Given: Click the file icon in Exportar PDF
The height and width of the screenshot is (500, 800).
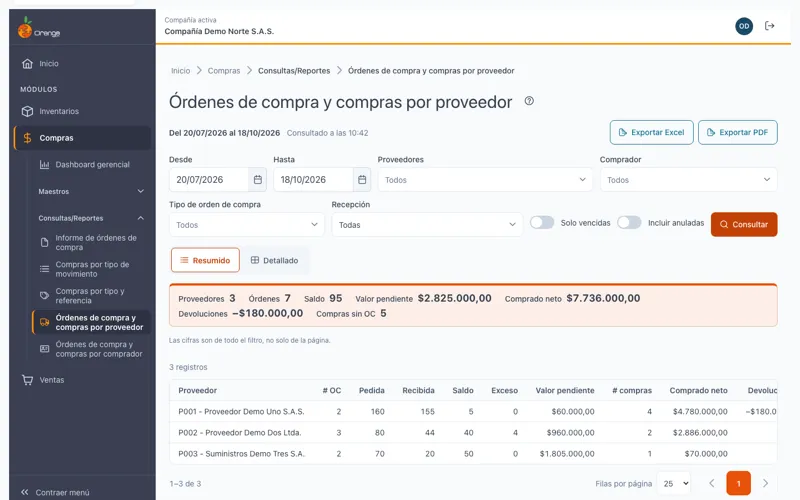Looking at the screenshot, I should pos(711,133).
